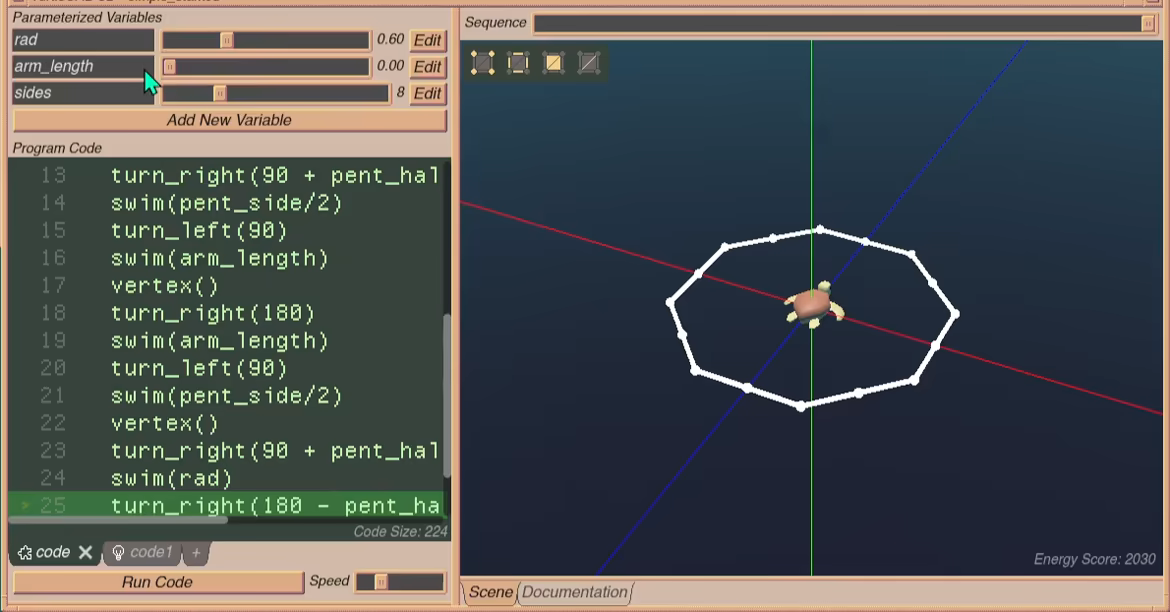Click code line 17 vertex()

(x=164, y=286)
